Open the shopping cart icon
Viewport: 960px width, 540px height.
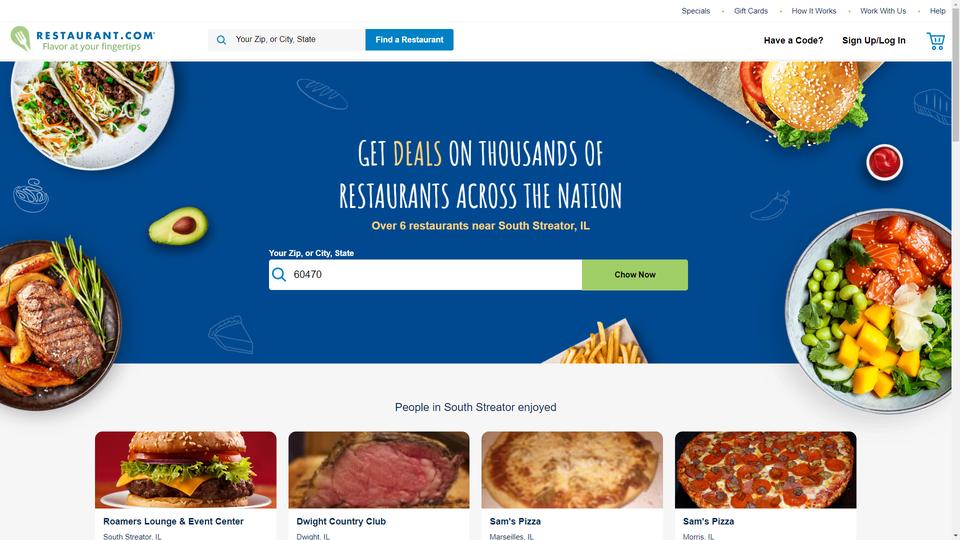point(935,40)
